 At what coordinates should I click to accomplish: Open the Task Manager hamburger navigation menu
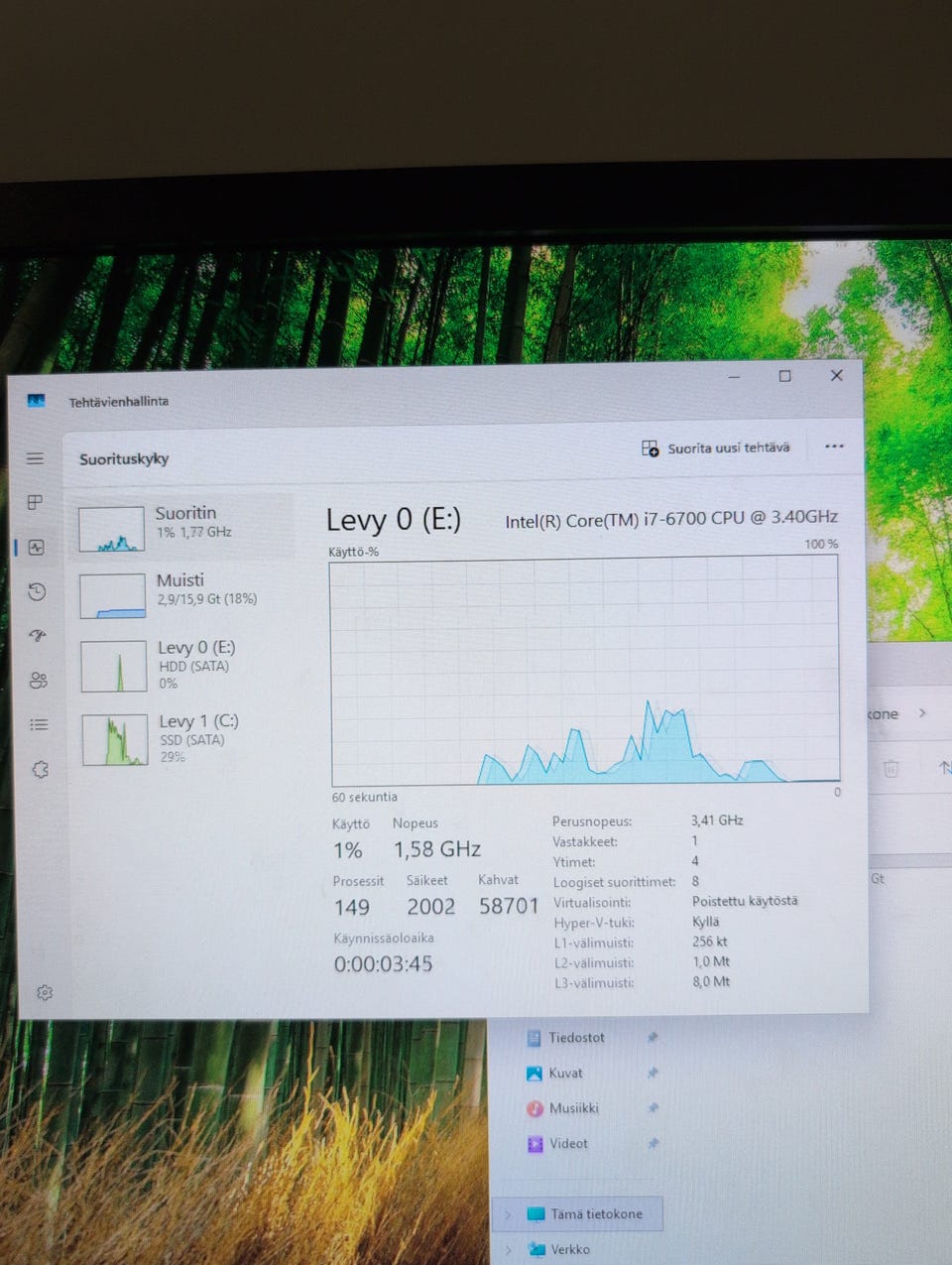pos(36,458)
